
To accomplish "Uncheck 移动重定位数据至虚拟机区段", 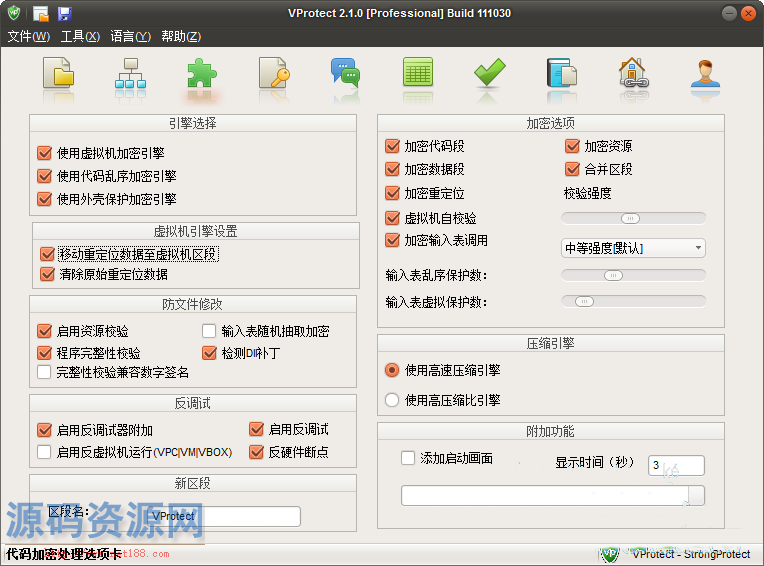I will (x=47, y=254).
